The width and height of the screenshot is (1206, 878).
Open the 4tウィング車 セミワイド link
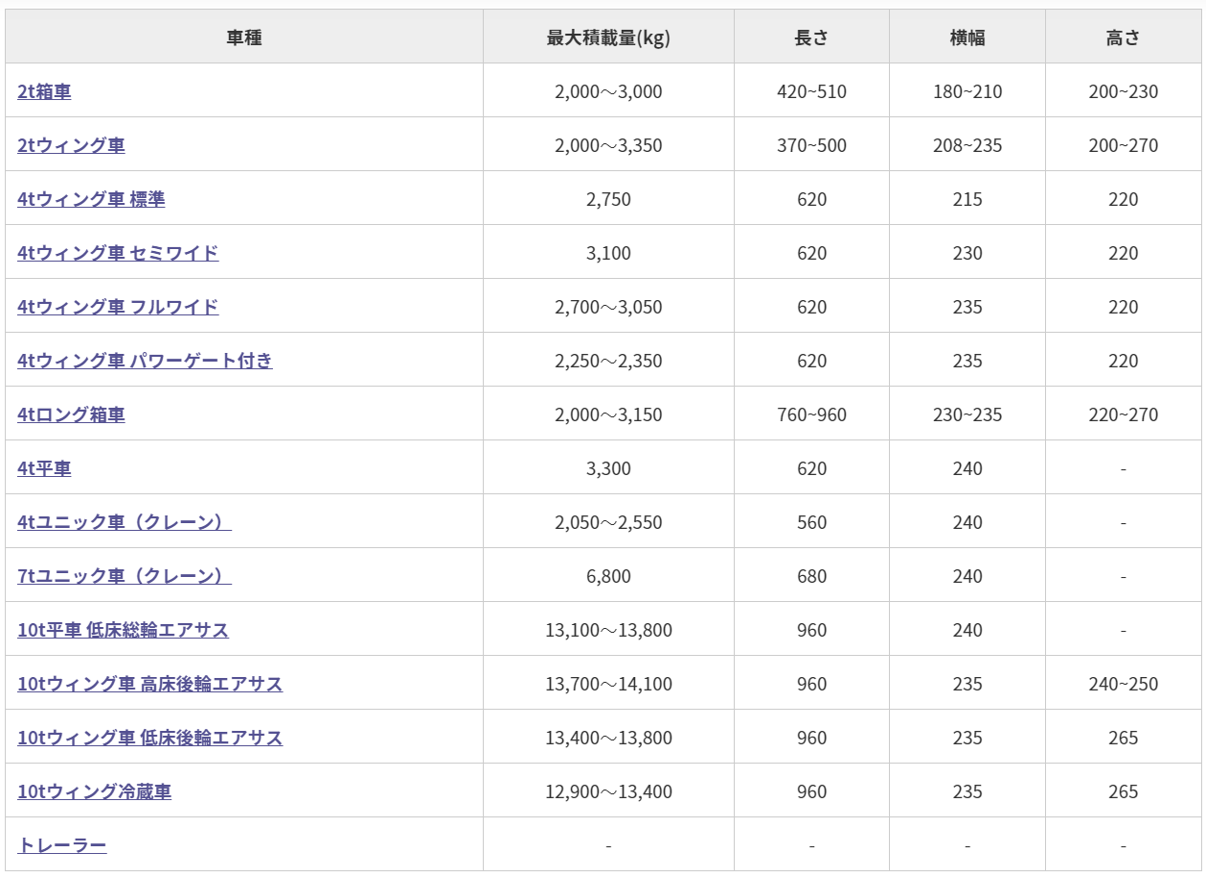coord(118,253)
